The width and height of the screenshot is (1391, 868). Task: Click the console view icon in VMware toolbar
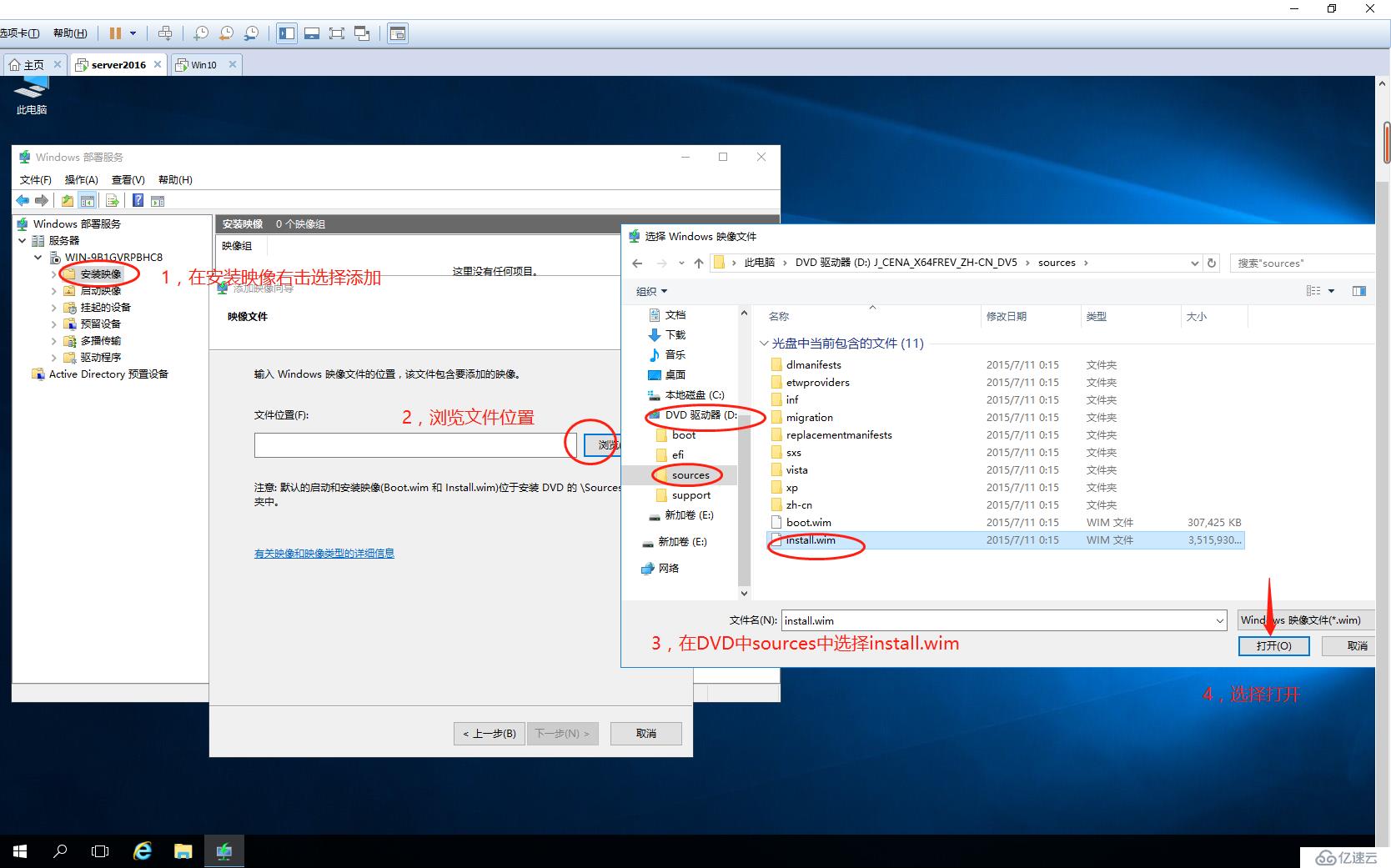(x=398, y=33)
